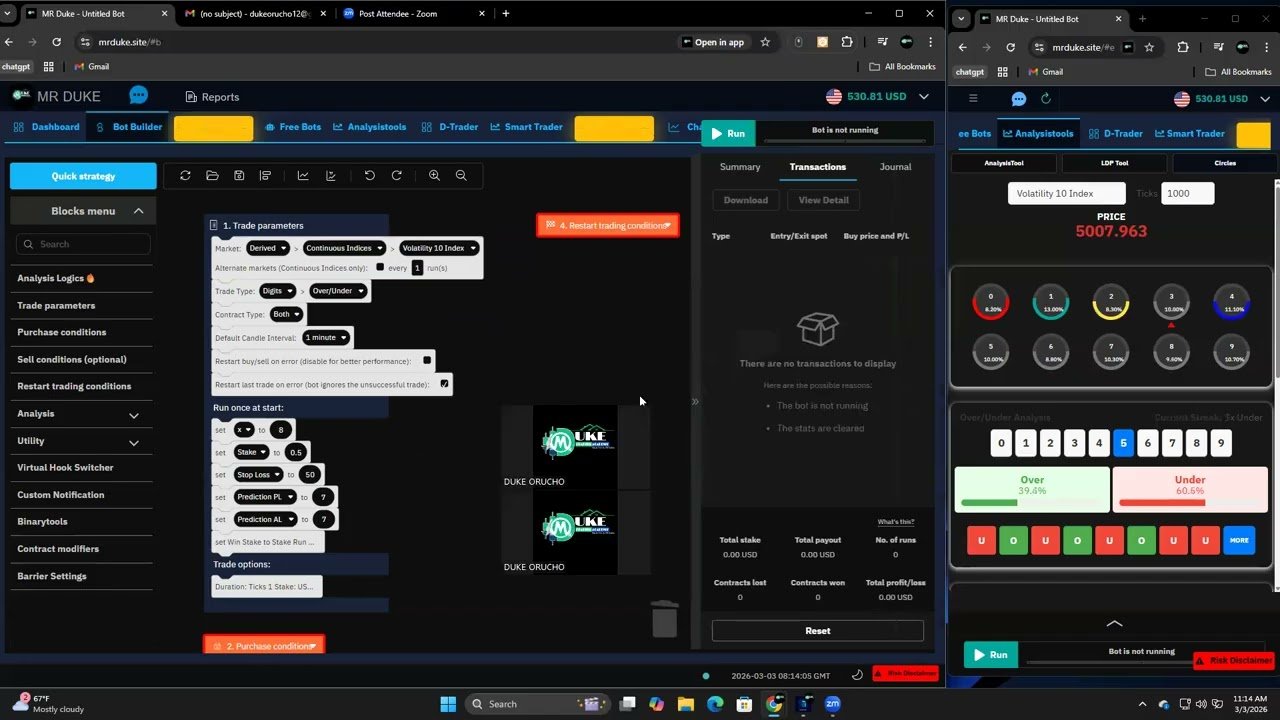Zoom out of the bot workspace
1280x720 pixels.
coord(461,175)
